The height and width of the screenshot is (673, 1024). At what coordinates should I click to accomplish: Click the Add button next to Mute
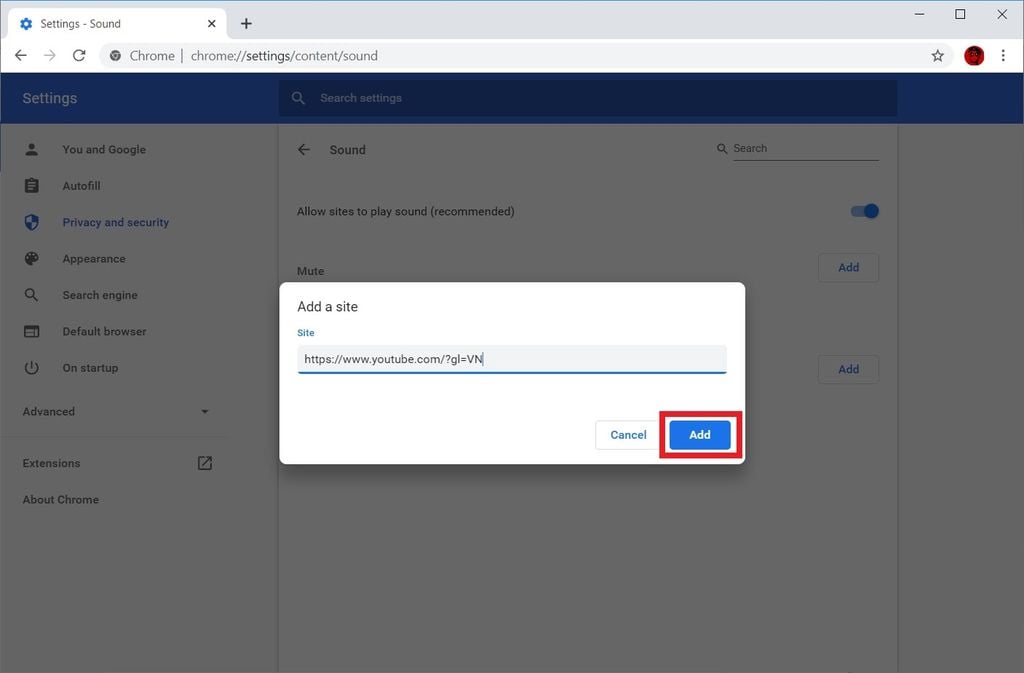pos(848,268)
